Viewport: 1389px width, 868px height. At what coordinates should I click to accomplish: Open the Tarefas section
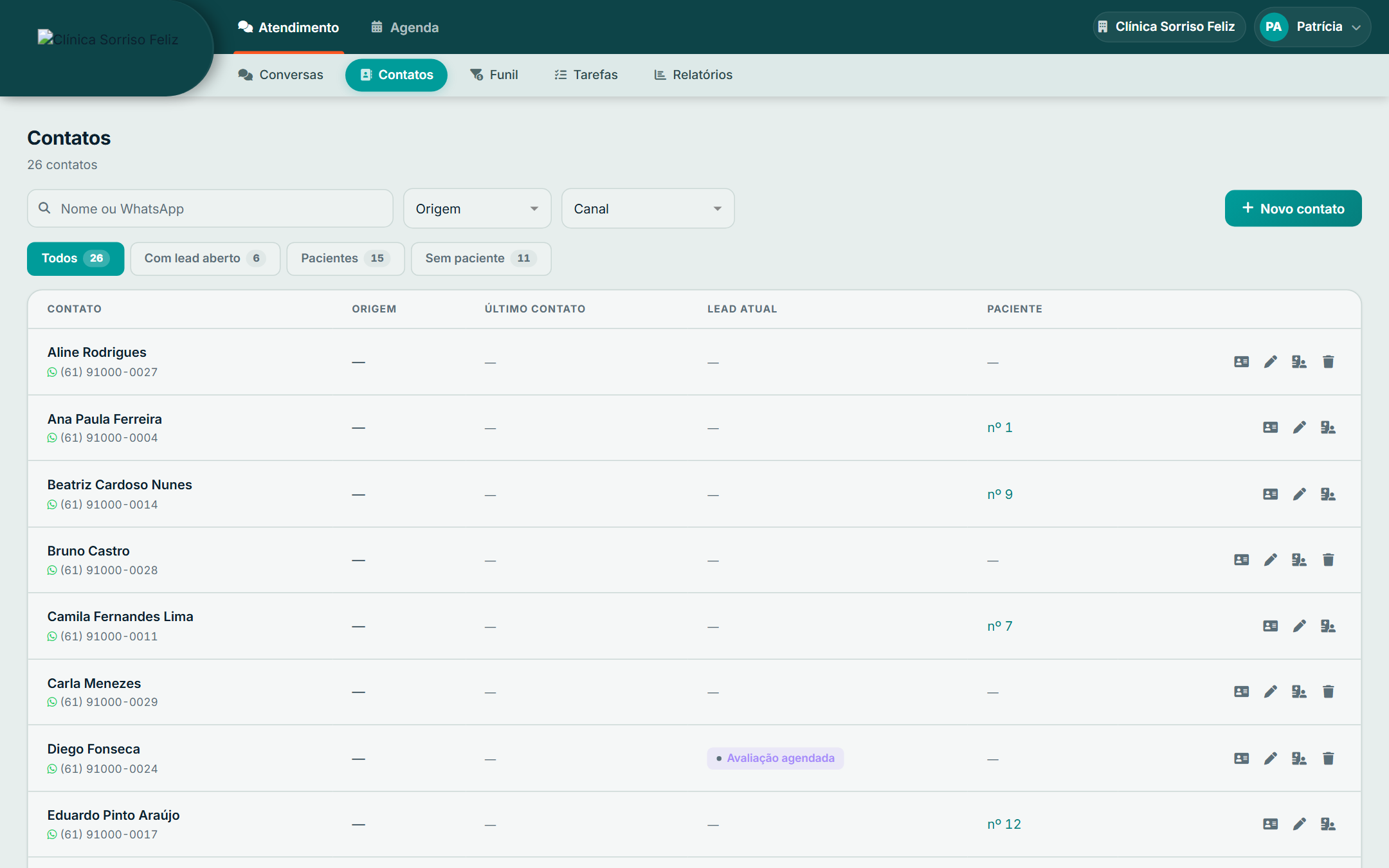coord(586,75)
